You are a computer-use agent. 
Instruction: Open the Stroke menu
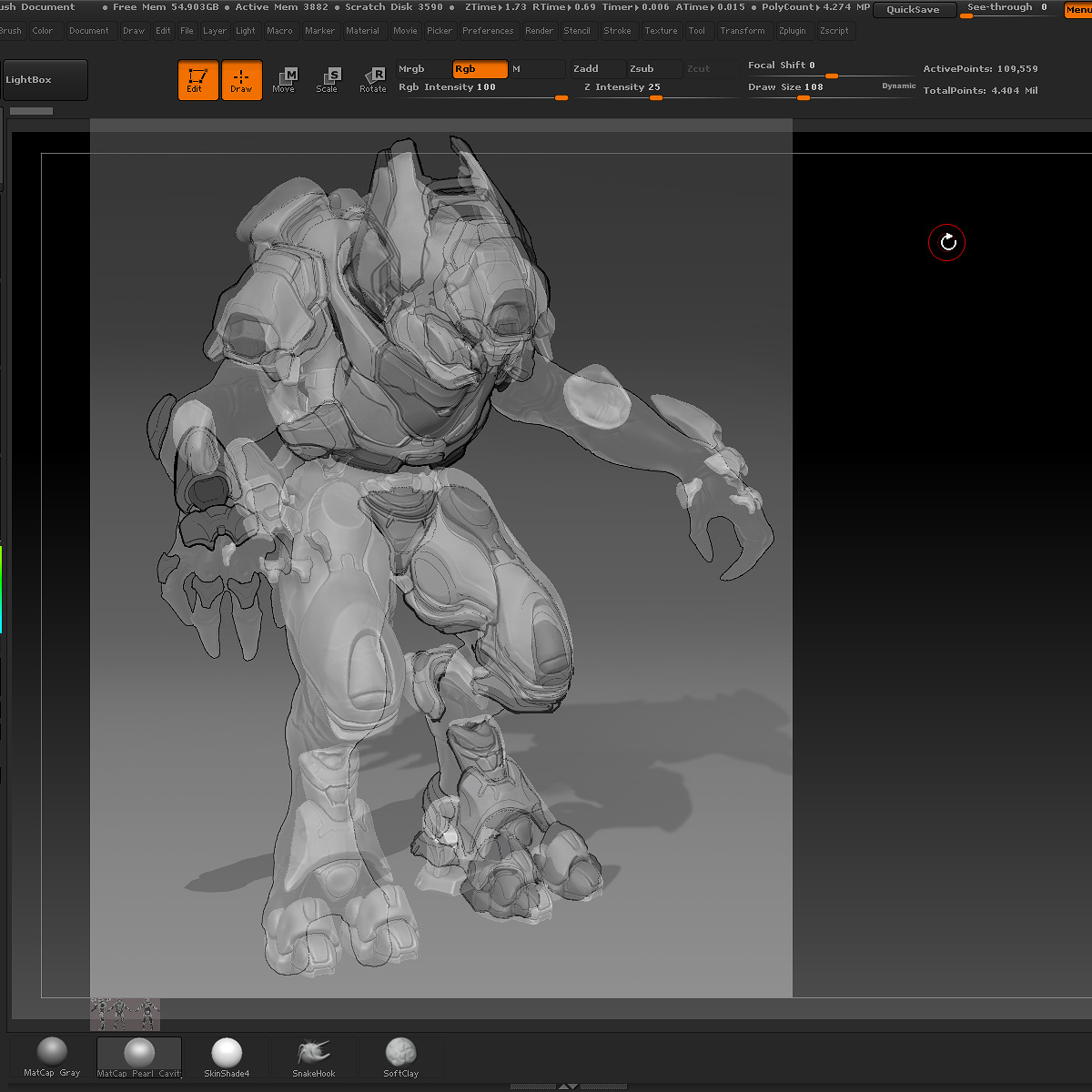tap(618, 31)
